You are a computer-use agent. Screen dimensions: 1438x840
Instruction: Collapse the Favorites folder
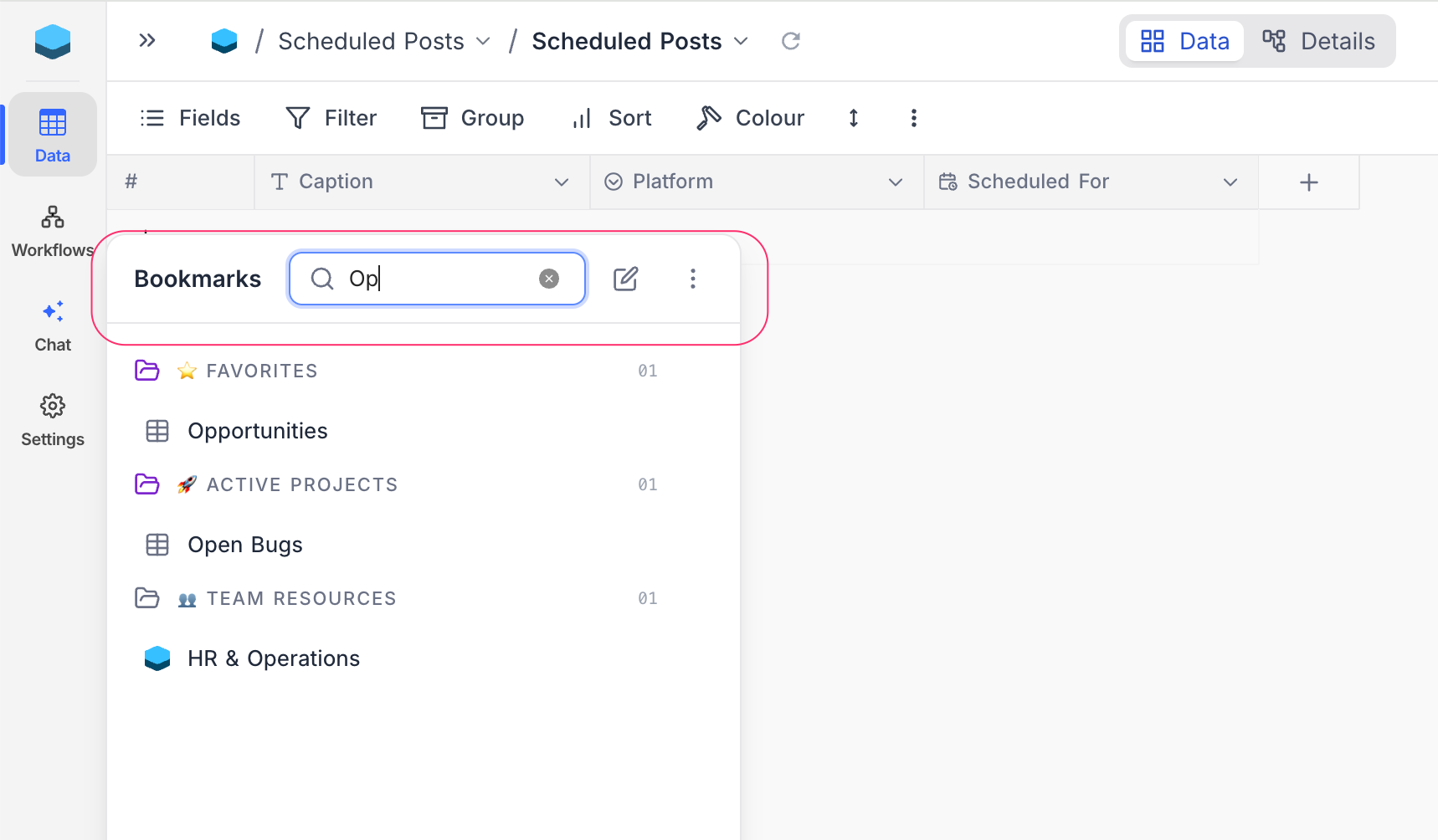pyautogui.click(x=147, y=370)
